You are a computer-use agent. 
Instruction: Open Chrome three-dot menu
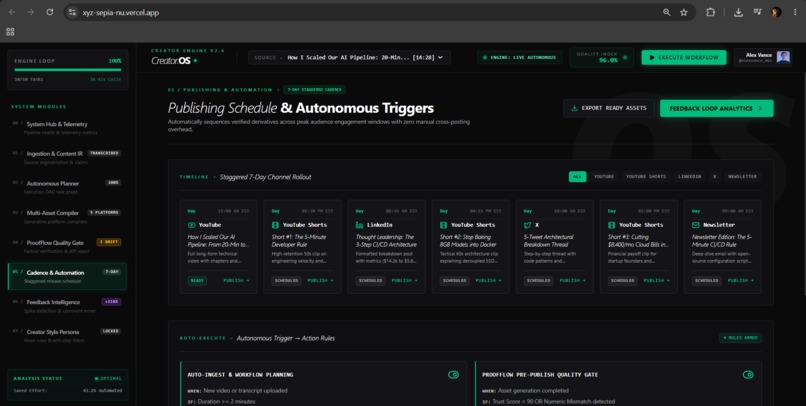[x=795, y=12]
